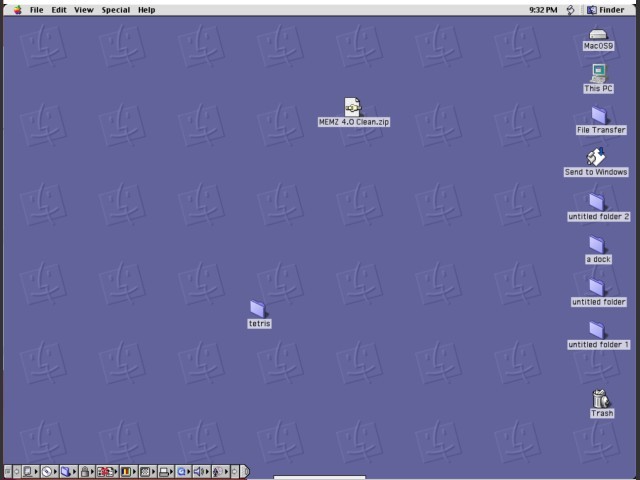This screenshot has height=480, width=640.
Task: Open the monitor resolution checkerboard module
Action: pyautogui.click(x=148, y=471)
